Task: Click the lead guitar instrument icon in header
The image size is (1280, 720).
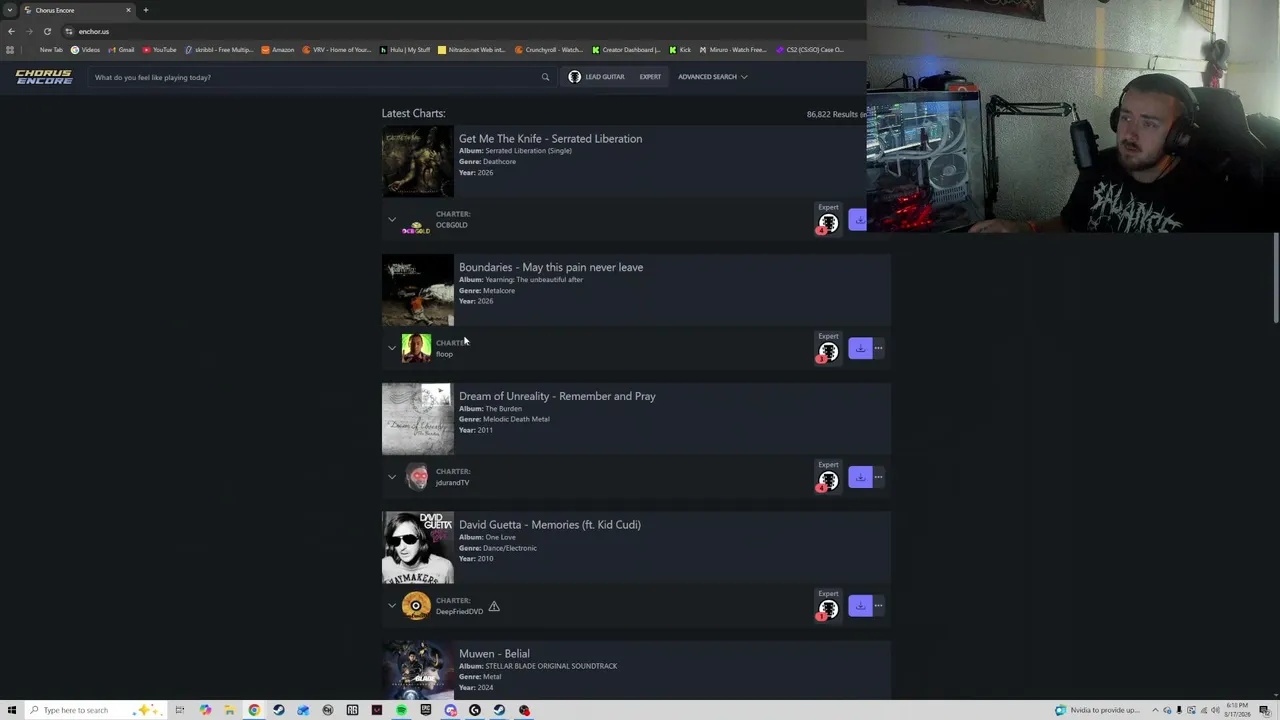Action: (574, 77)
